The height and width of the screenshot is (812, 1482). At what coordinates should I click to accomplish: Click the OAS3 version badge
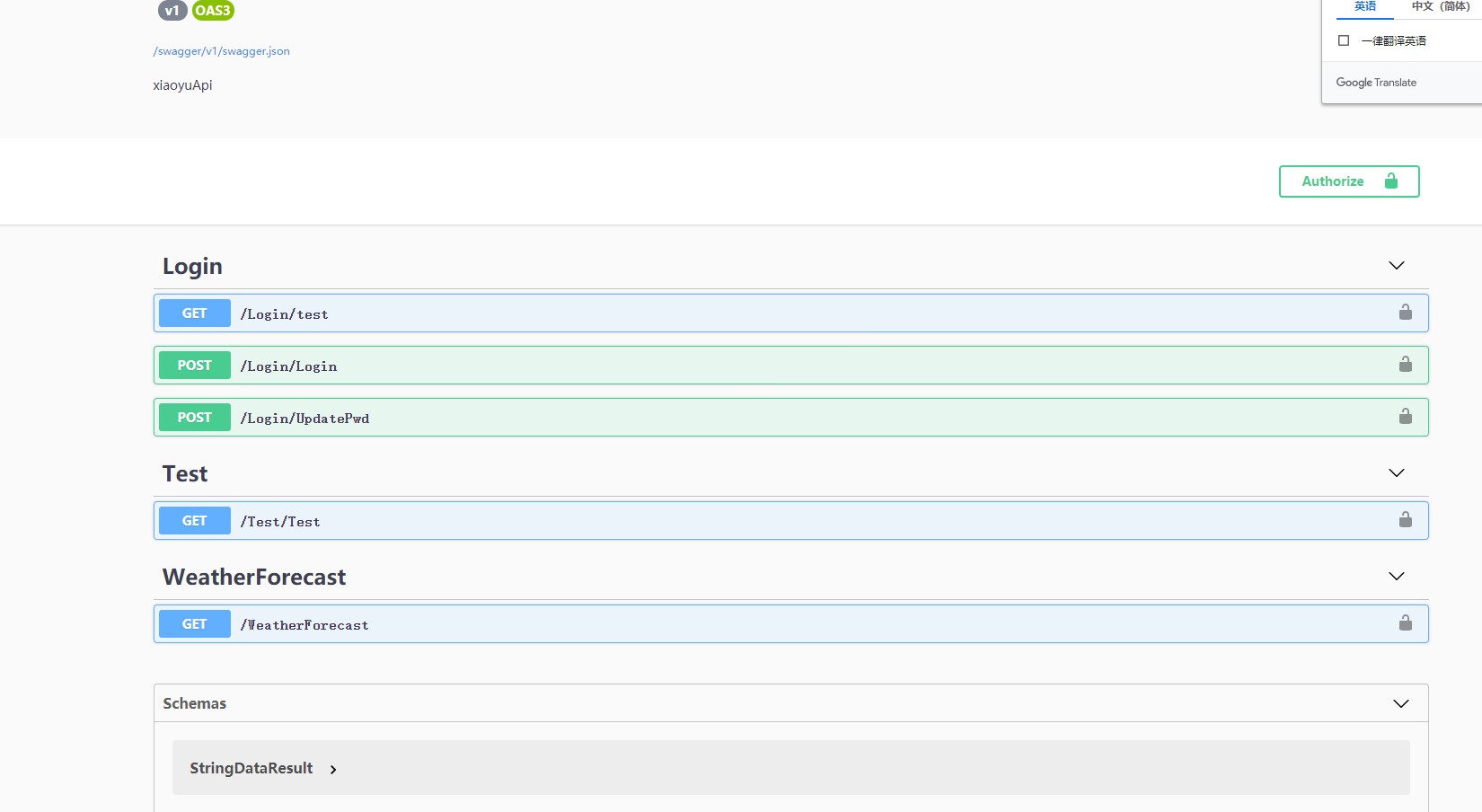coord(213,11)
